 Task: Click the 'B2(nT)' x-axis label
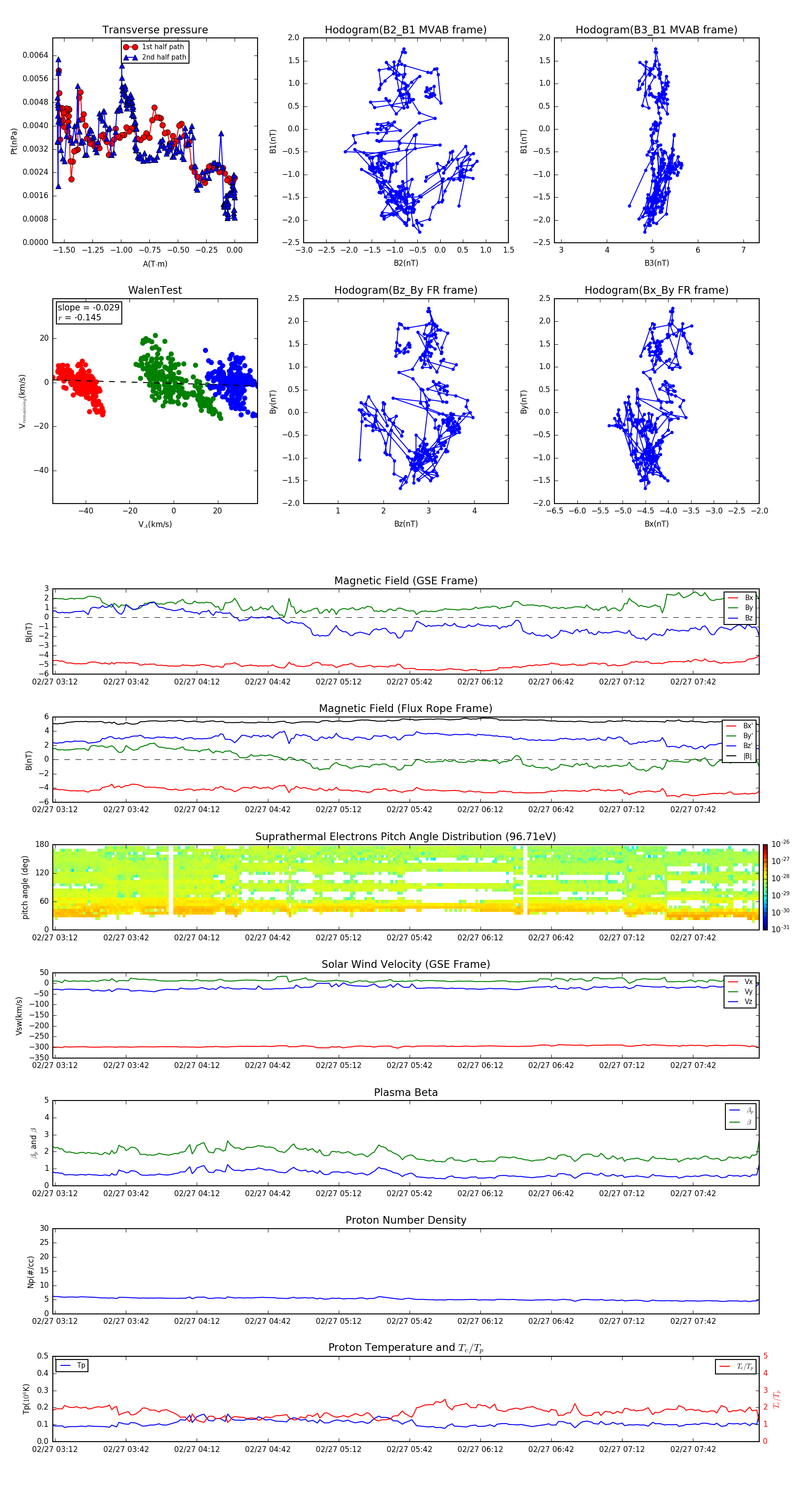pos(406,263)
